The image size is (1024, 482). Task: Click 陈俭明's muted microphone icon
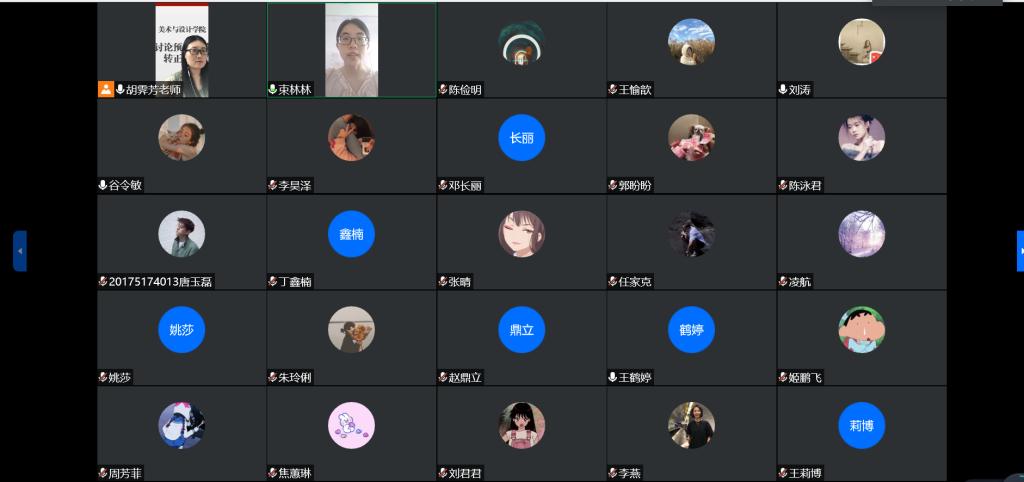(x=443, y=89)
